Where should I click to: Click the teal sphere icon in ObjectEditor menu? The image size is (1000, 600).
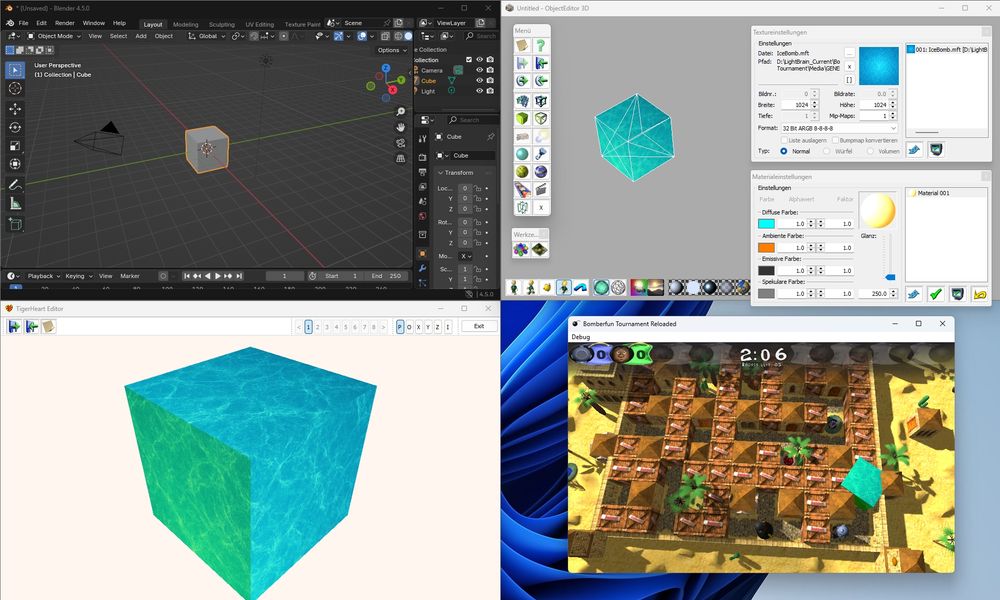pos(522,154)
